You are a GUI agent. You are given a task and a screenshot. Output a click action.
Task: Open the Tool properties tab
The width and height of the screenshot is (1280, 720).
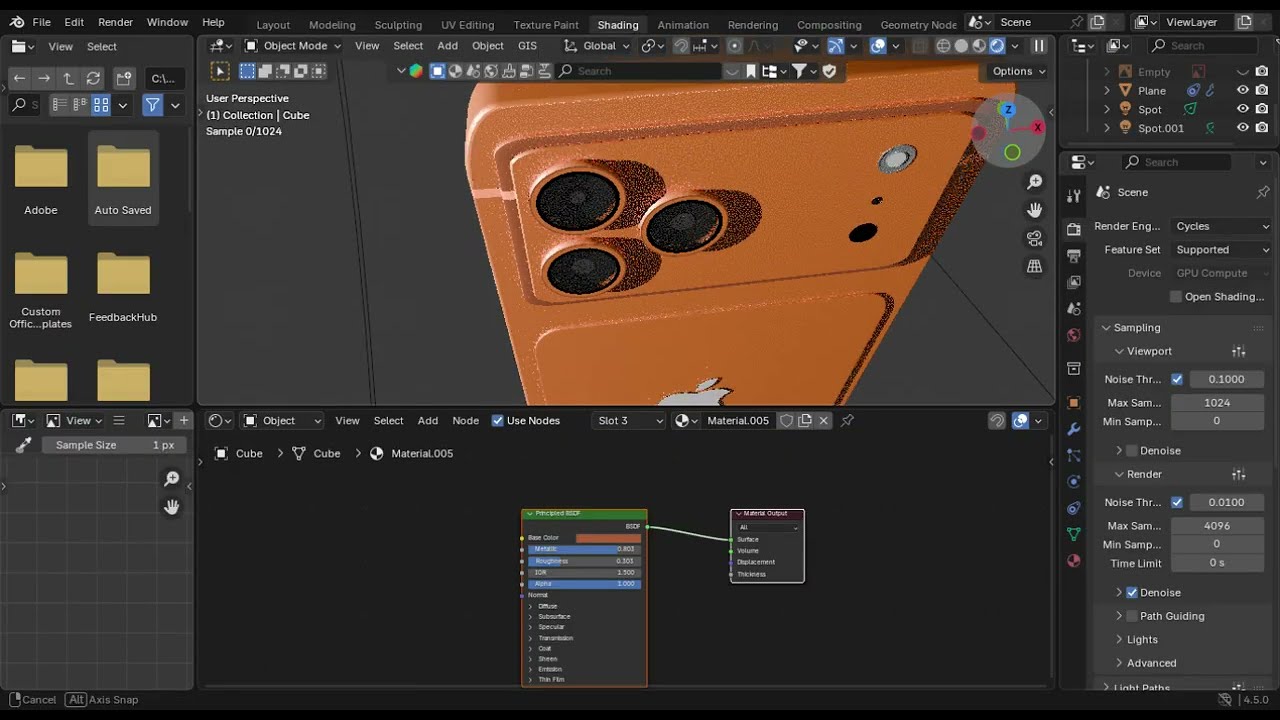coord(1074,196)
